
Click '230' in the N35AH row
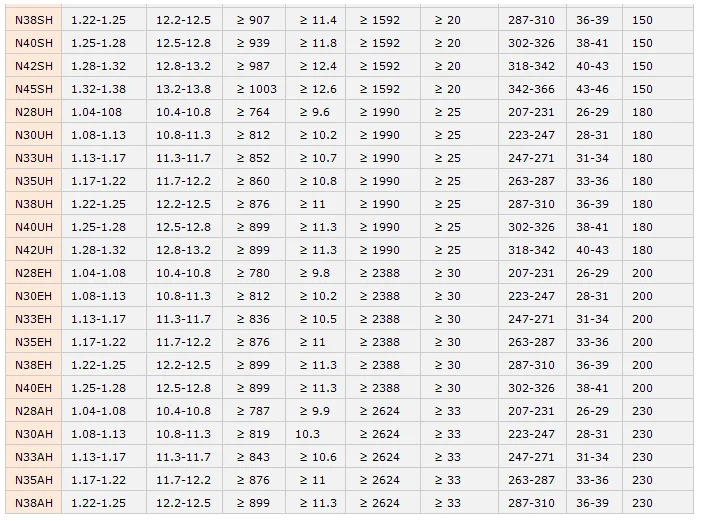(658, 480)
